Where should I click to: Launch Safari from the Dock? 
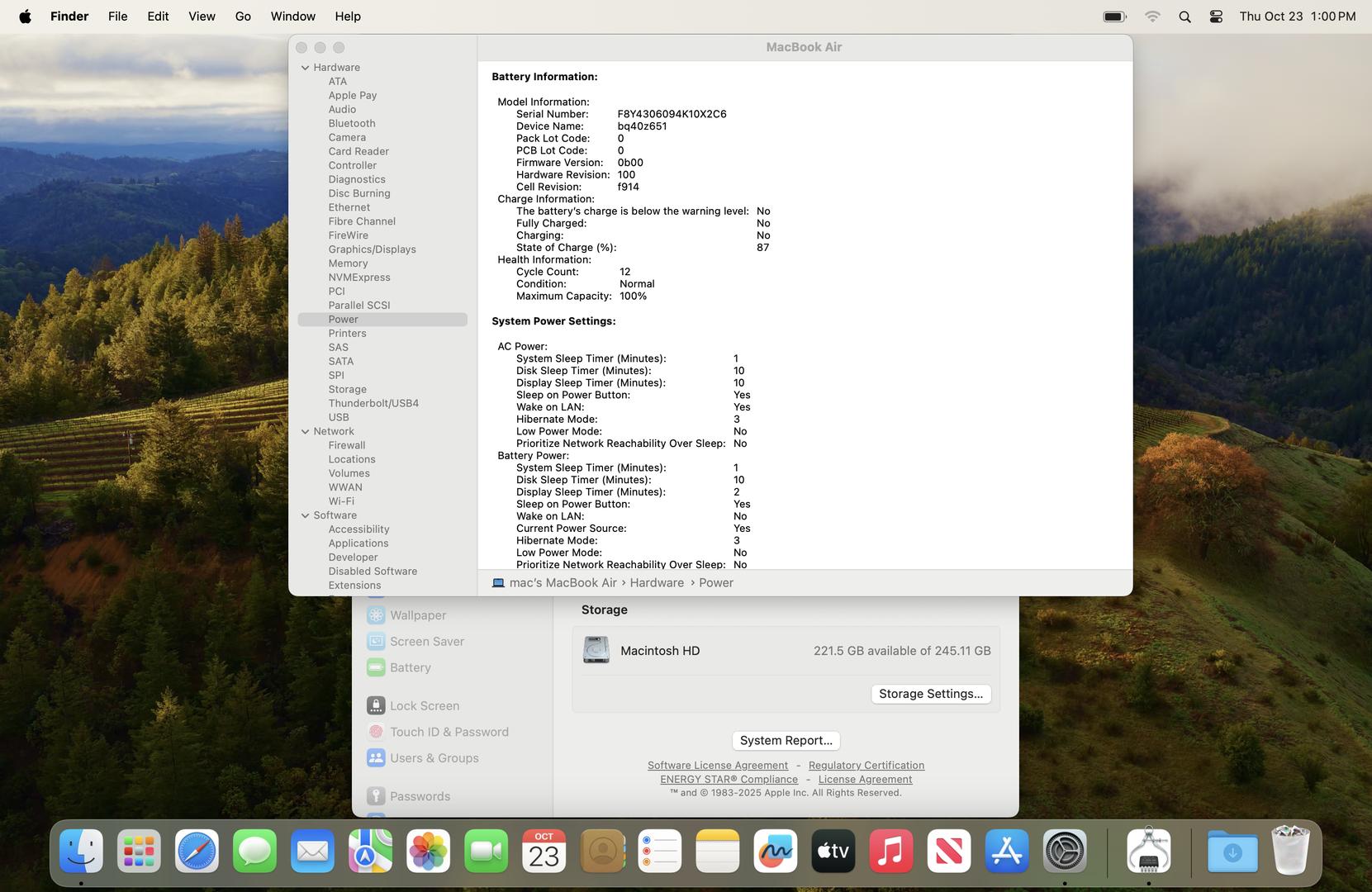point(197,852)
